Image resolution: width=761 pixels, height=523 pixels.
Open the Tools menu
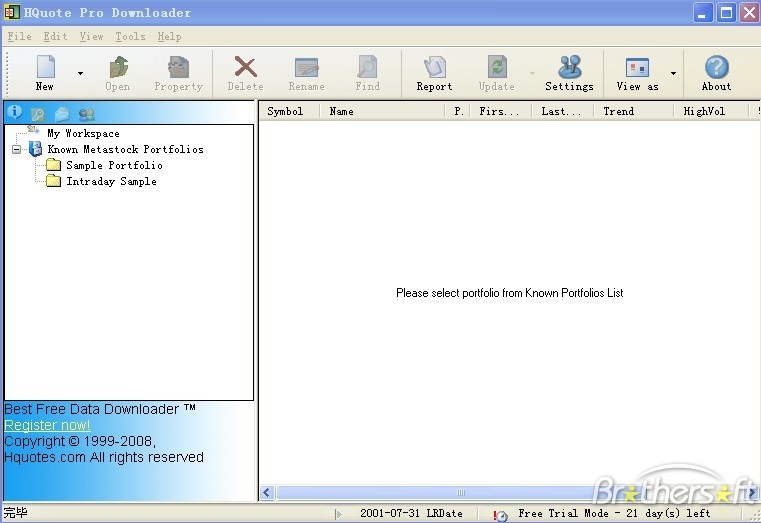(x=131, y=36)
